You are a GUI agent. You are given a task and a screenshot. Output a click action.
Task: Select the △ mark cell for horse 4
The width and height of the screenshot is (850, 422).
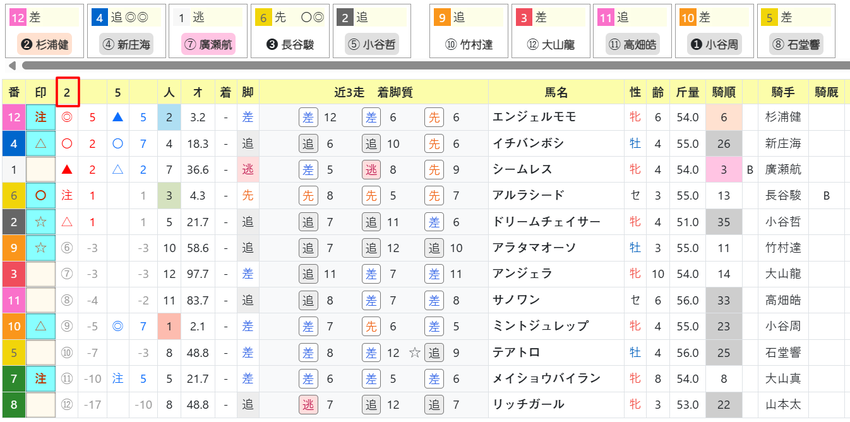41,144
